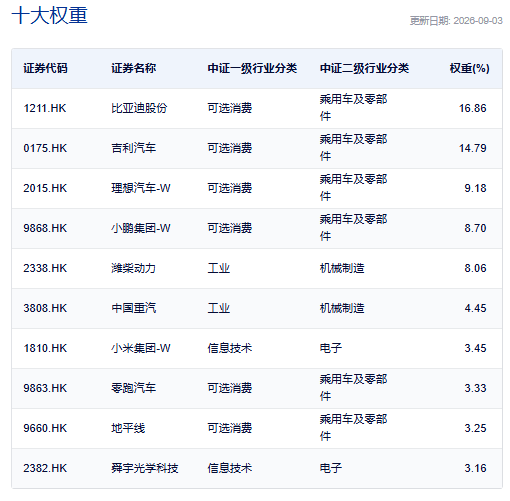Click the 中国重汽 stock name
Screen dimensions: 510x501
(133, 308)
